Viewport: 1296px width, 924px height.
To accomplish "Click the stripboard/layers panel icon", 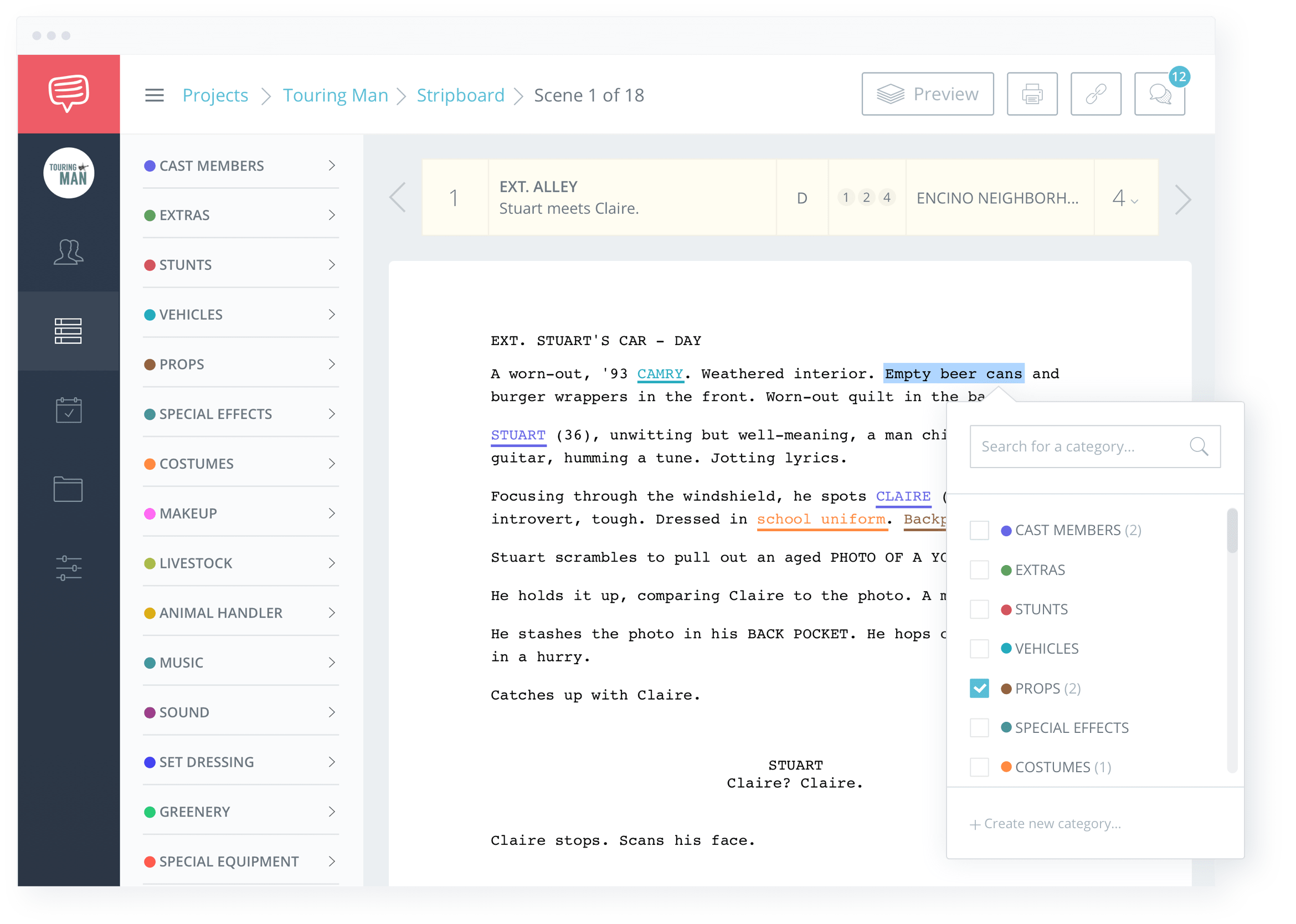I will point(67,331).
